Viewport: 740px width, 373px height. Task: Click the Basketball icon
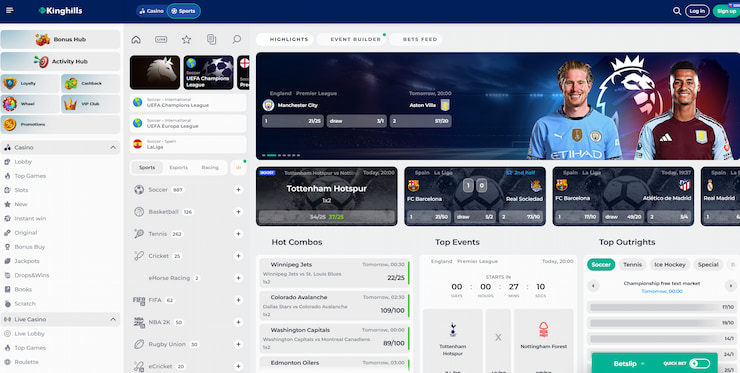139,212
